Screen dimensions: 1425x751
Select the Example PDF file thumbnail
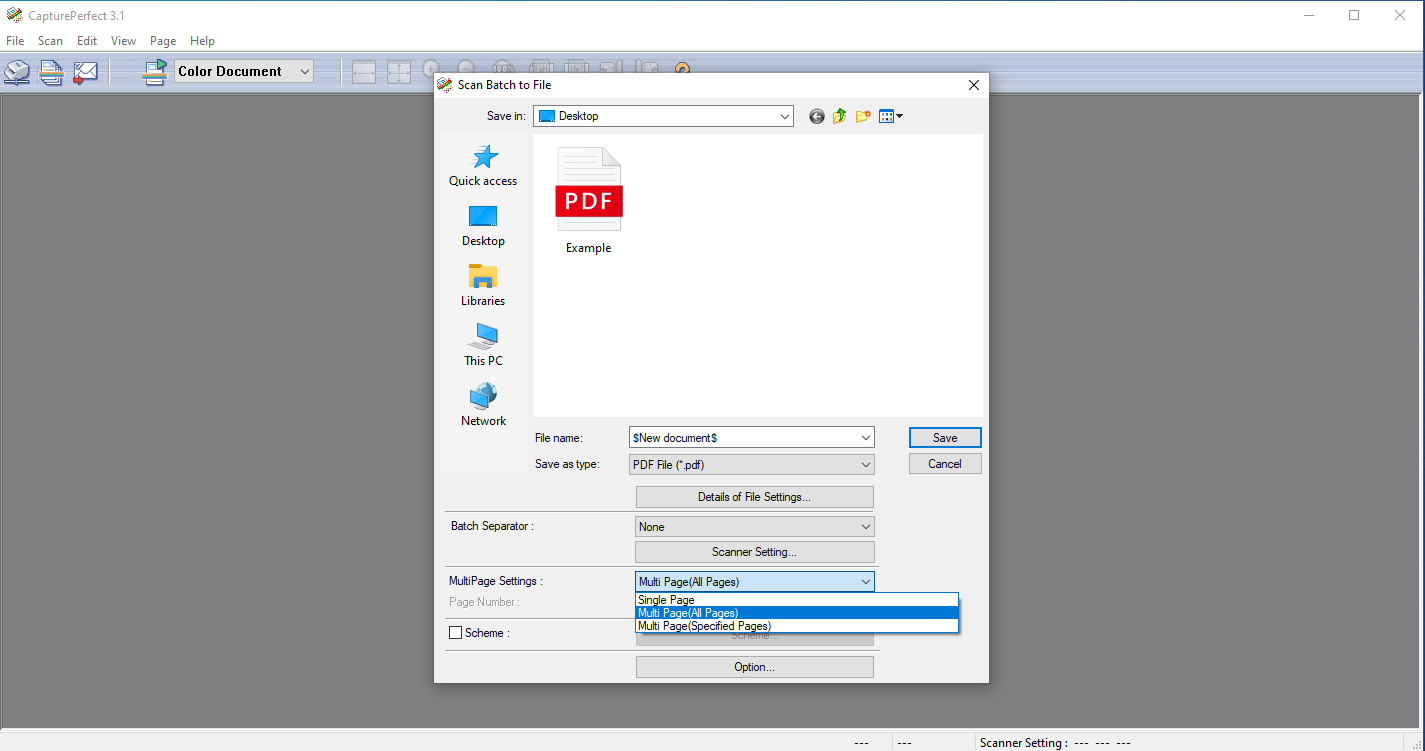[x=589, y=200]
